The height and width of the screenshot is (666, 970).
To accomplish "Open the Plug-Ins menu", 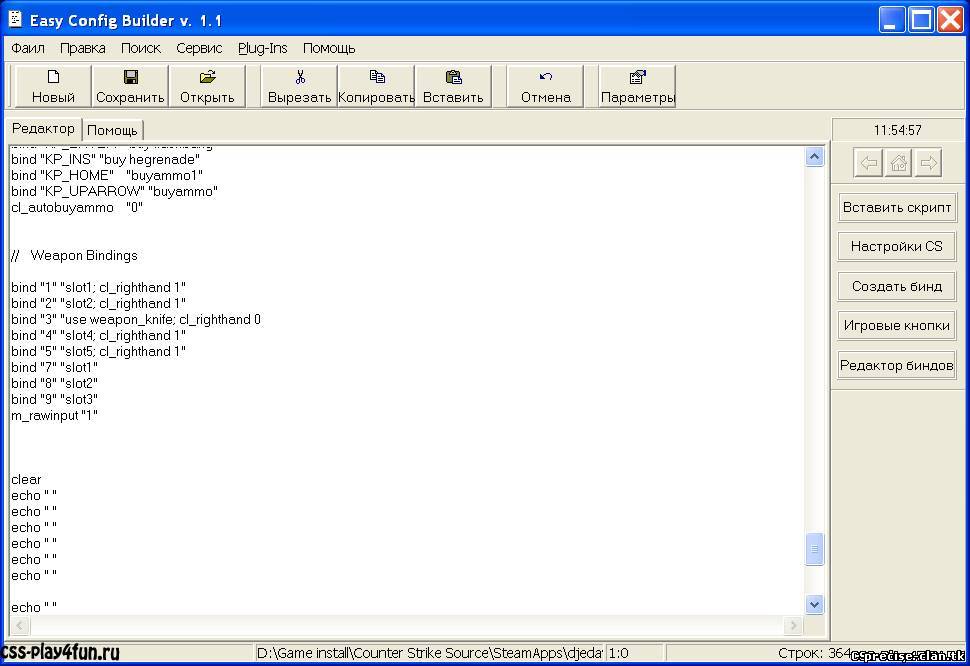I will tap(262, 48).
